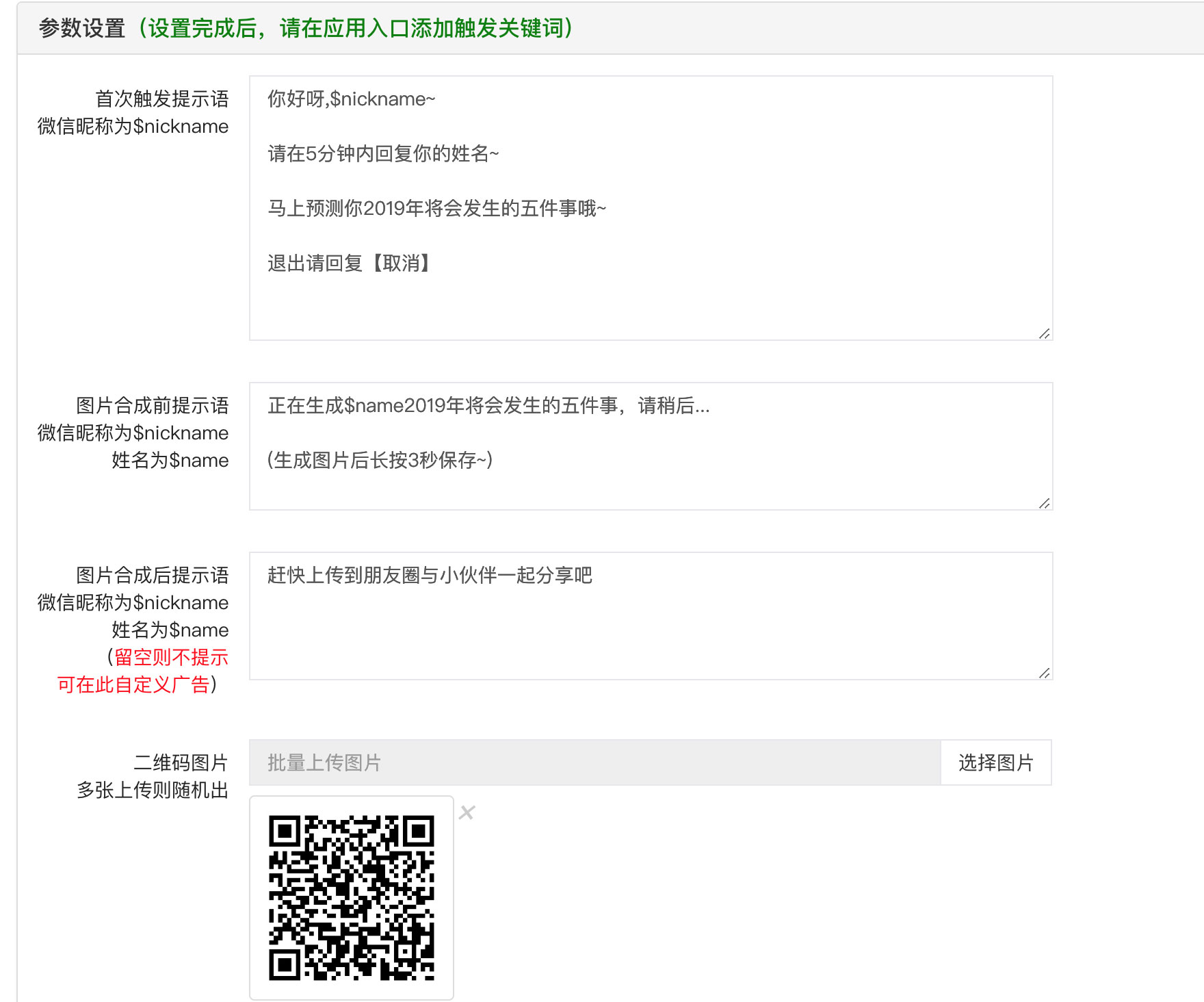
Task: Click the 二维码图片 field label
Action: point(181,763)
